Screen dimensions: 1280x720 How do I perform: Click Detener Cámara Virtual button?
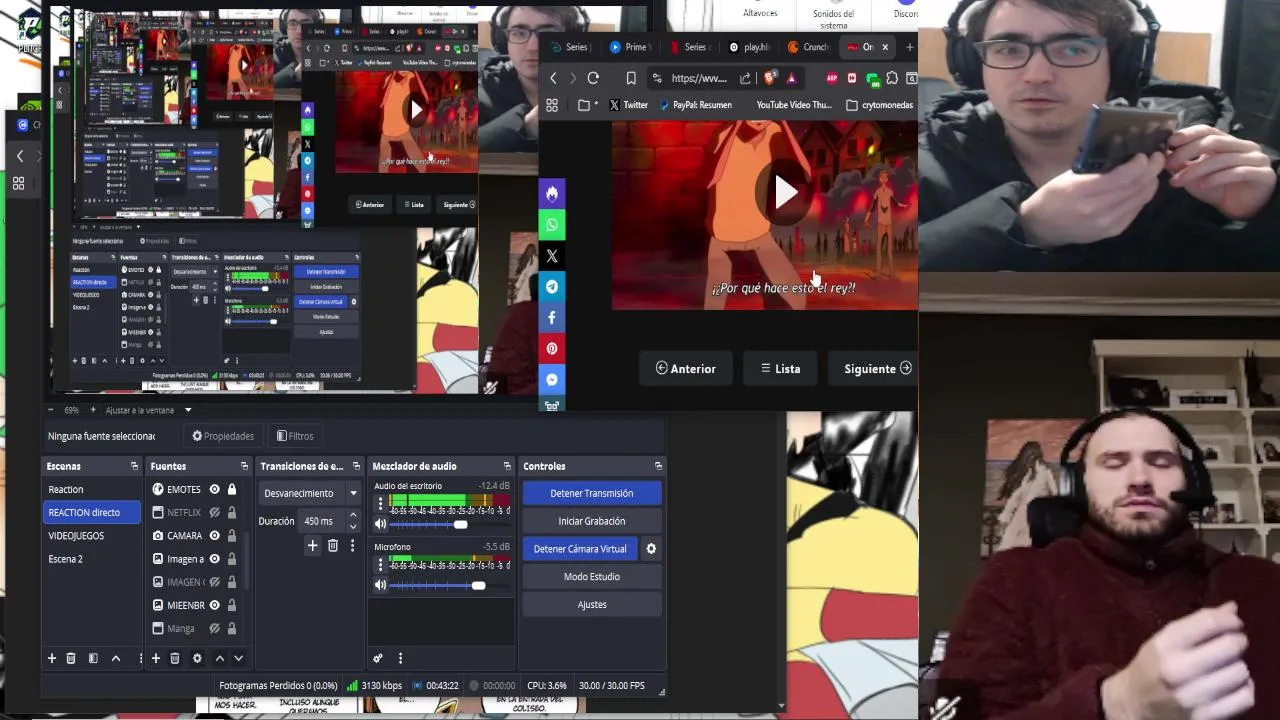pyautogui.click(x=580, y=548)
